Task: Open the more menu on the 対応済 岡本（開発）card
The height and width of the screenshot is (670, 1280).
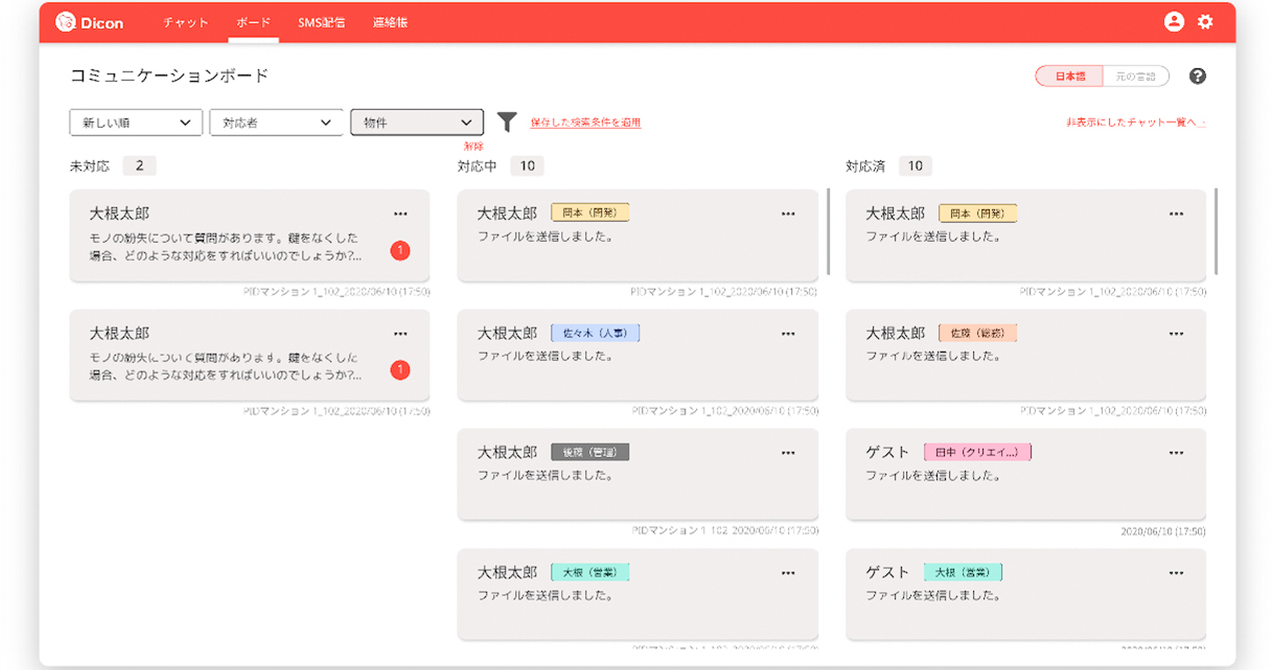Action: (1176, 213)
